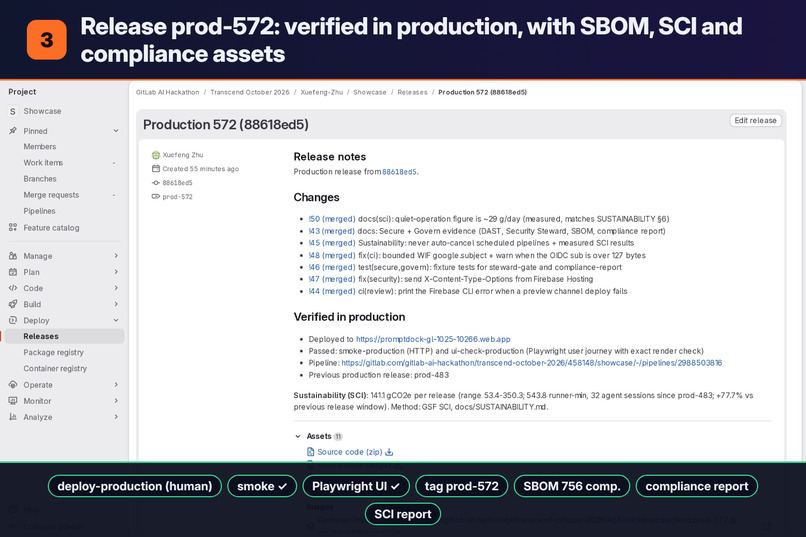
Task: Click the 'Previous production release: prod-483' text
Action: click(x=378, y=375)
